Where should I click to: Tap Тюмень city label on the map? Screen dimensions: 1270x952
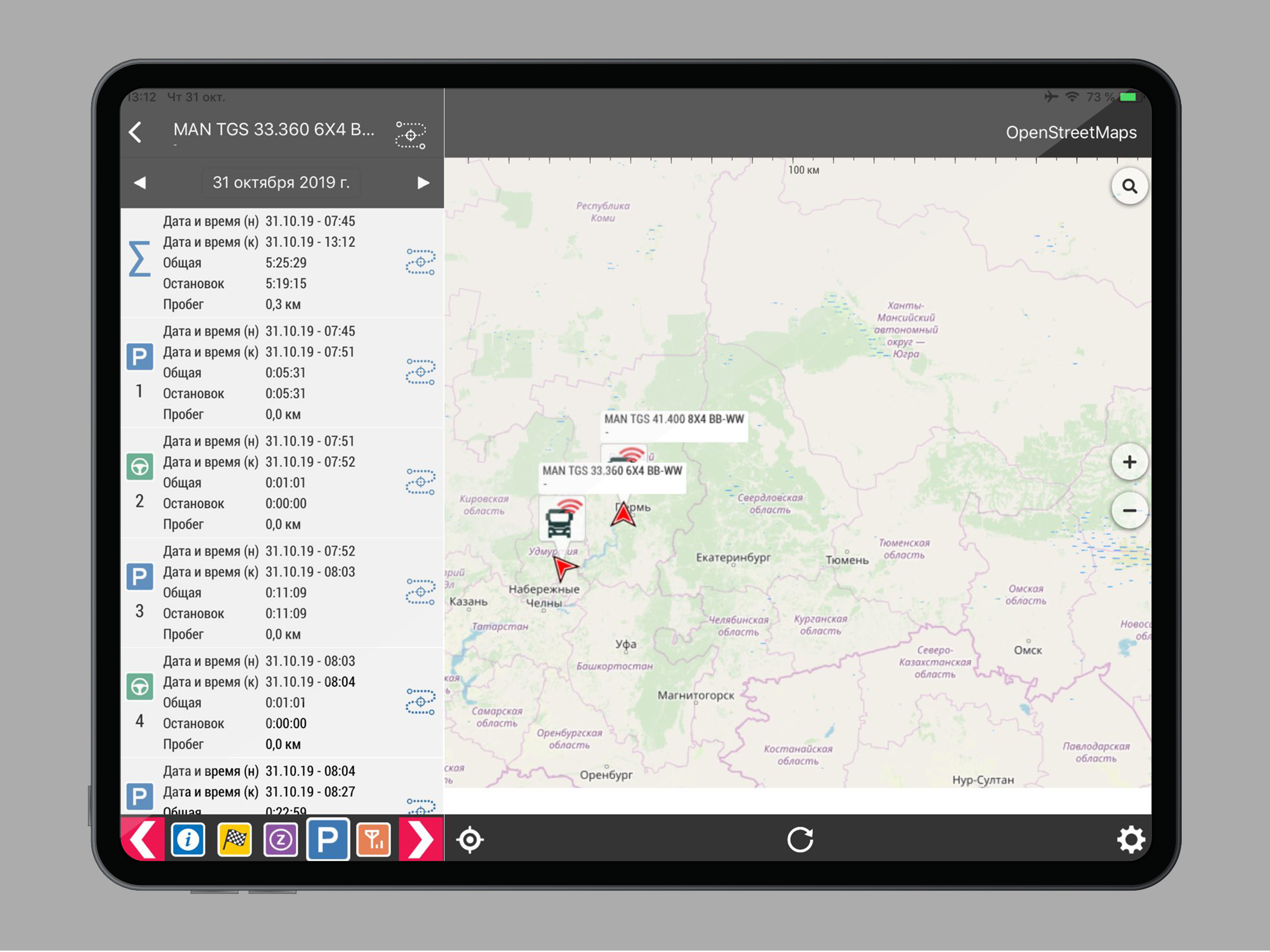pos(847,560)
